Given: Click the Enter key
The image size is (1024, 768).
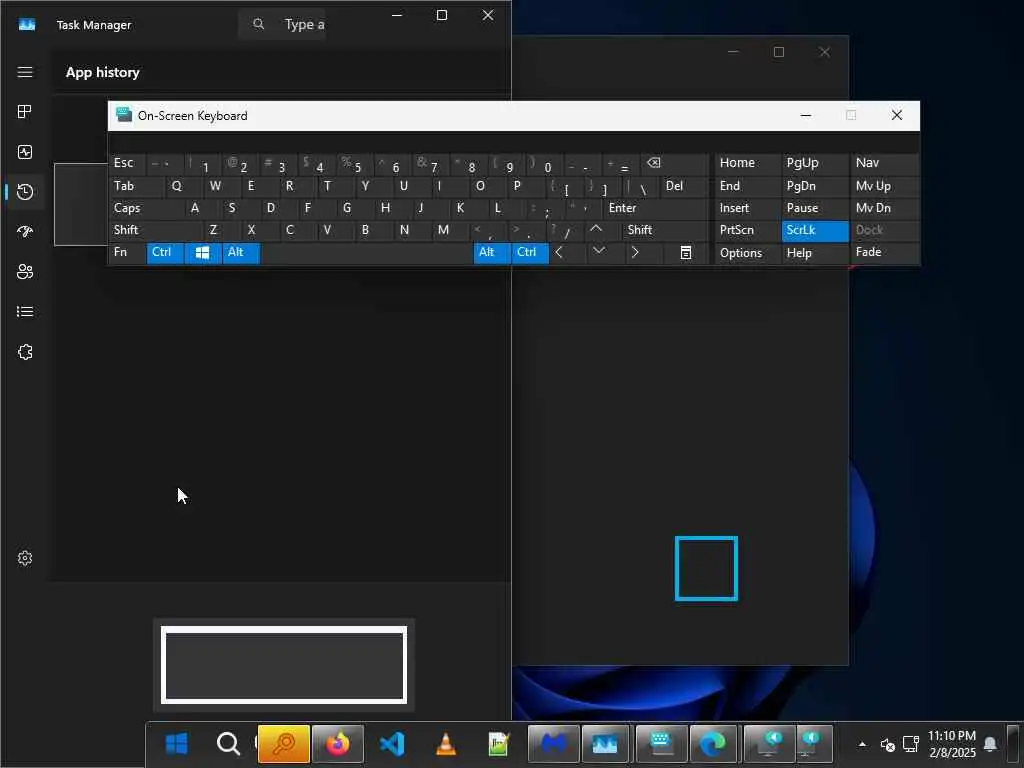Looking at the screenshot, I should coord(657,208).
